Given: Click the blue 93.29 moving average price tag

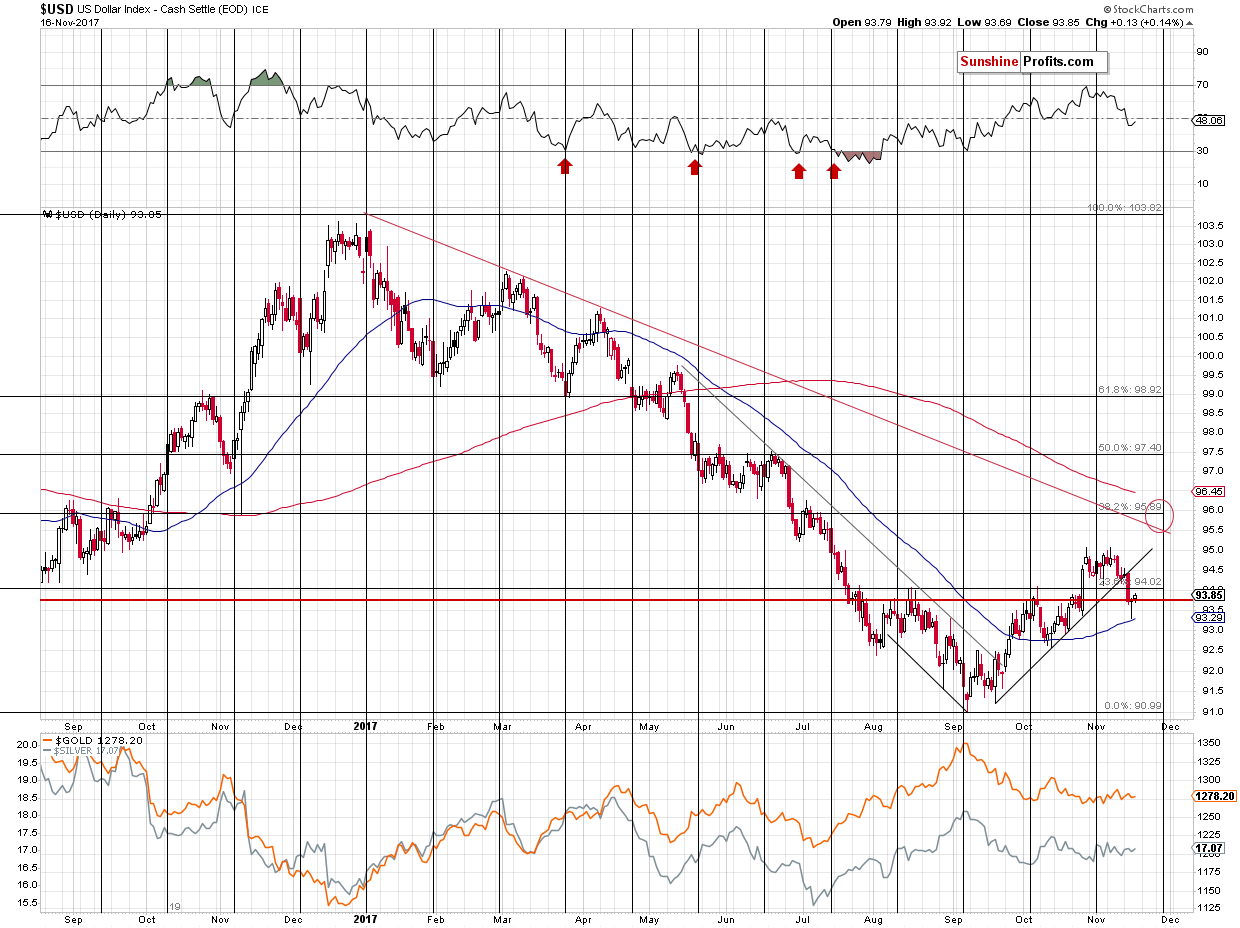Looking at the screenshot, I should [x=1210, y=617].
